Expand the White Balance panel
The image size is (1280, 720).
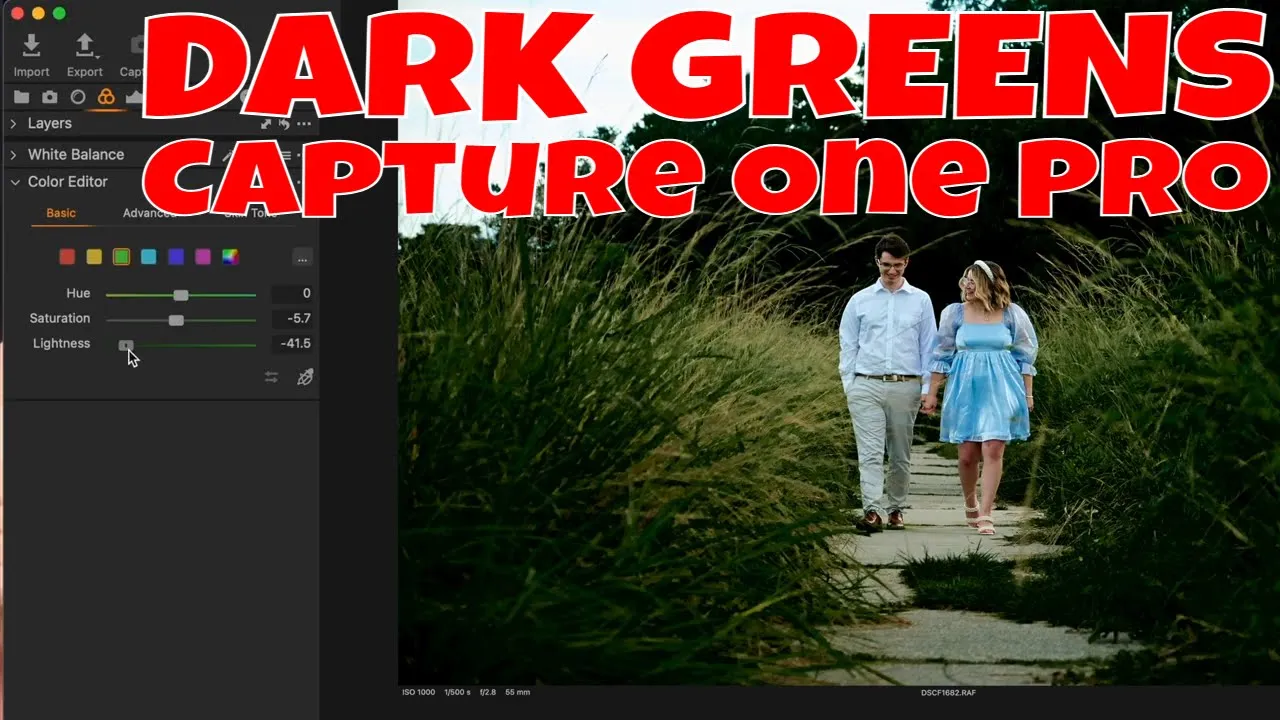point(13,155)
